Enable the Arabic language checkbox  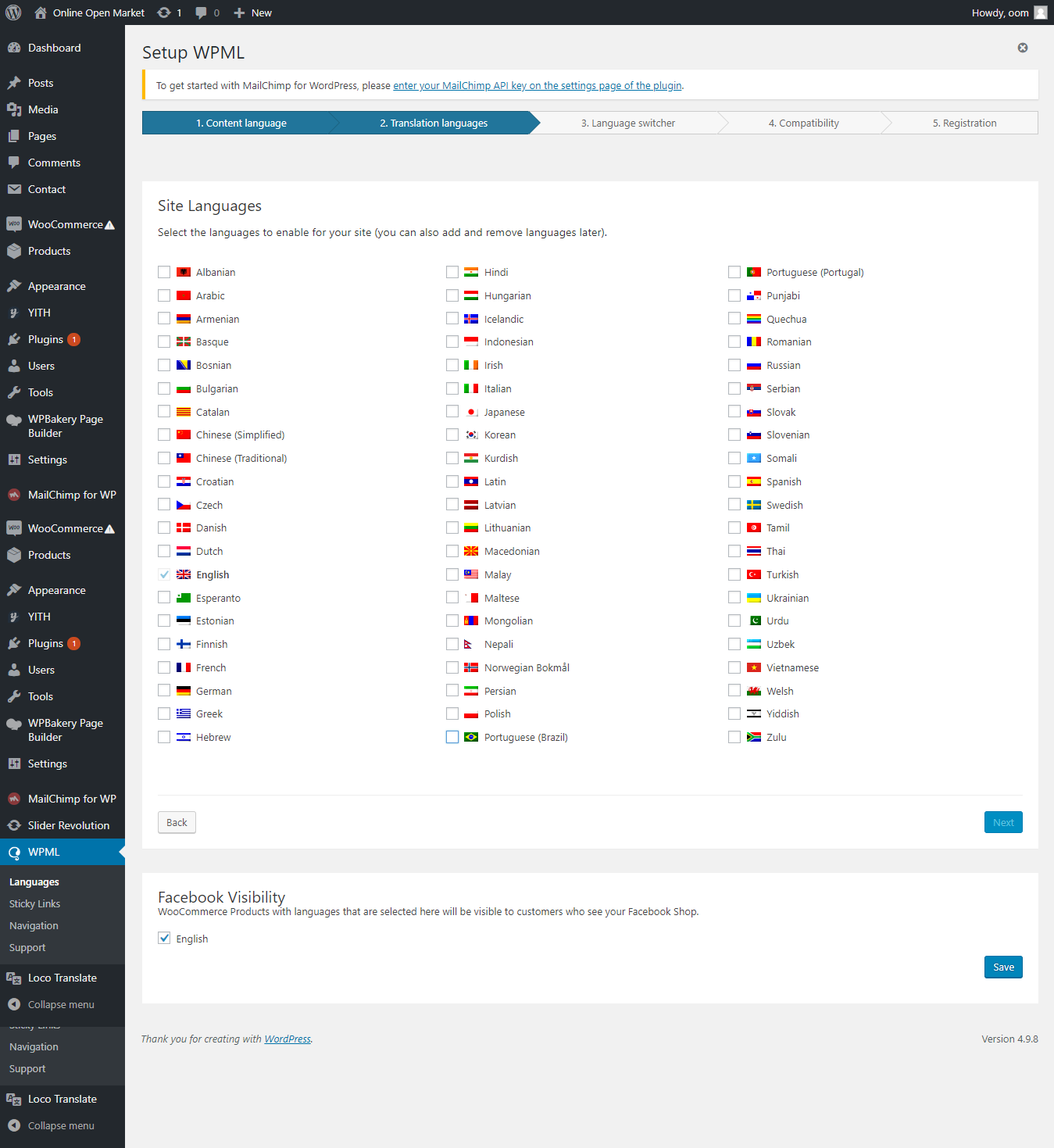click(x=164, y=295)
